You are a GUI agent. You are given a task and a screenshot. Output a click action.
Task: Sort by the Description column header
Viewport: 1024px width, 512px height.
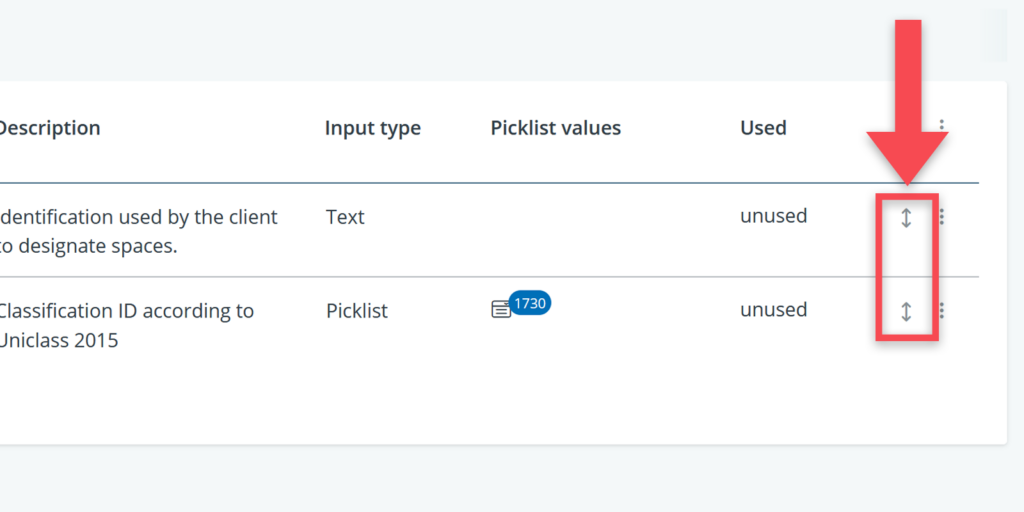click(50, 128)
